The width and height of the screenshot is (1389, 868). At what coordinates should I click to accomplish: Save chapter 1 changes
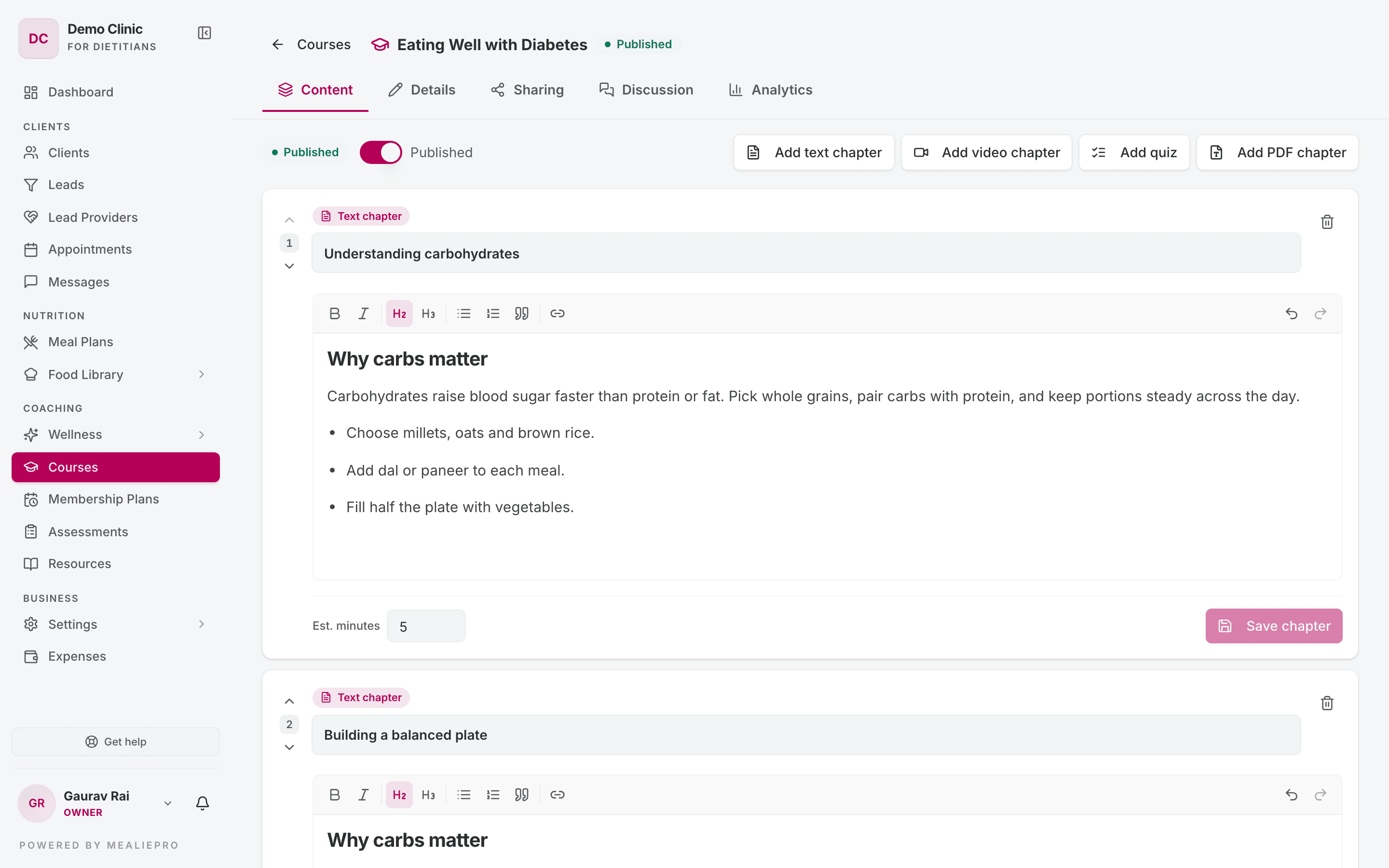pos(1274,626)
